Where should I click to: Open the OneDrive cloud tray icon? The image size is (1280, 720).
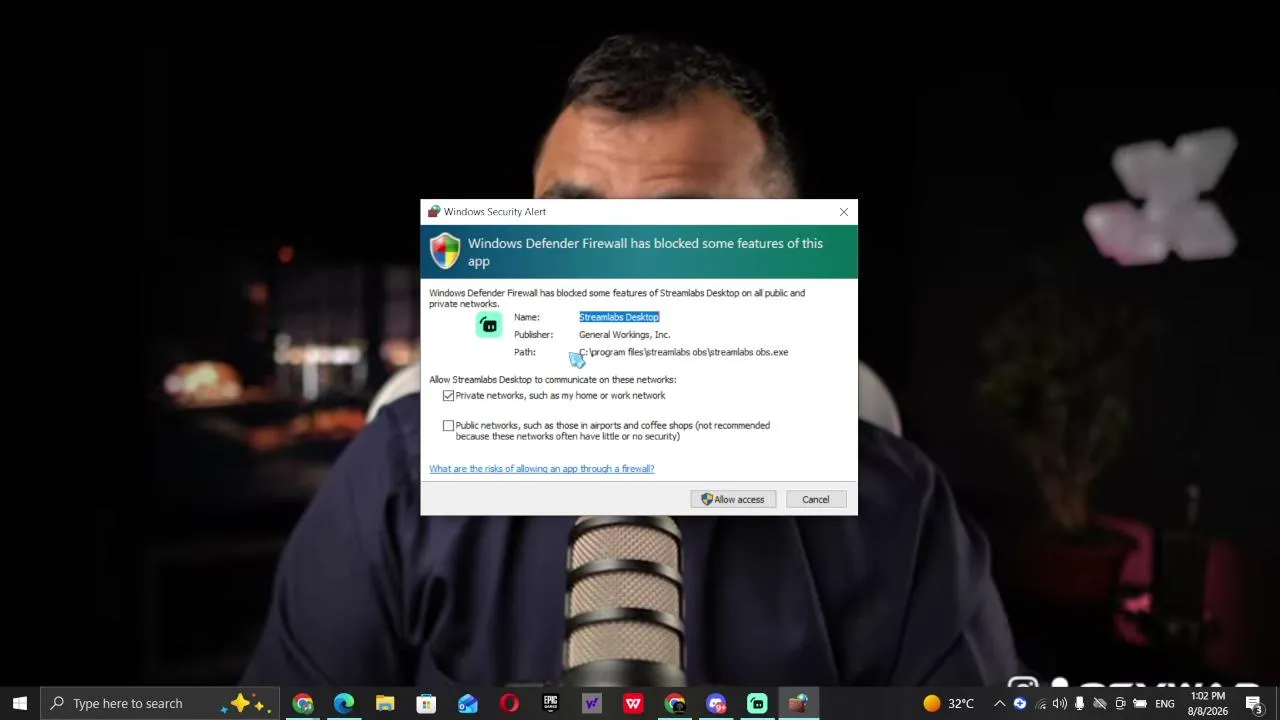[x=1100, y=703]
